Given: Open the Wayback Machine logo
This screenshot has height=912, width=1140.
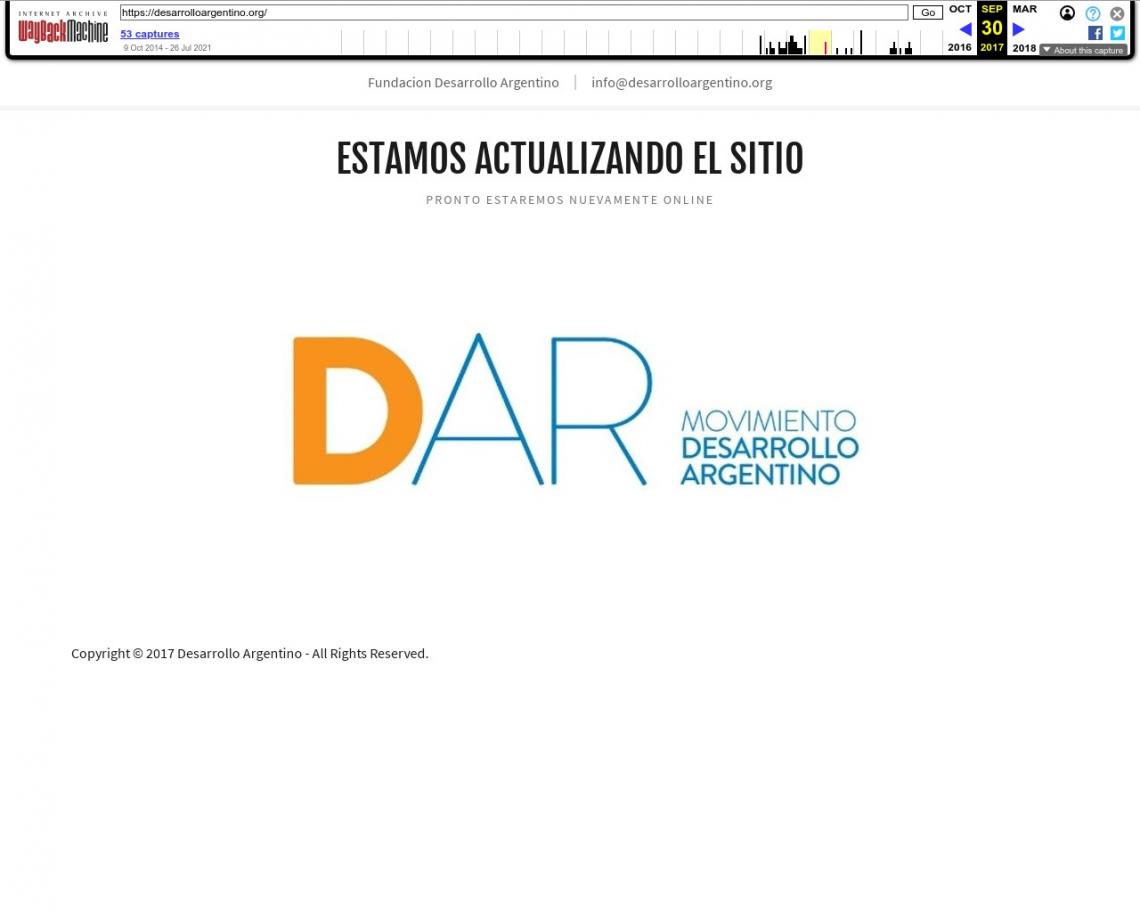Looking at the screenshot, I should pos(63,28).
